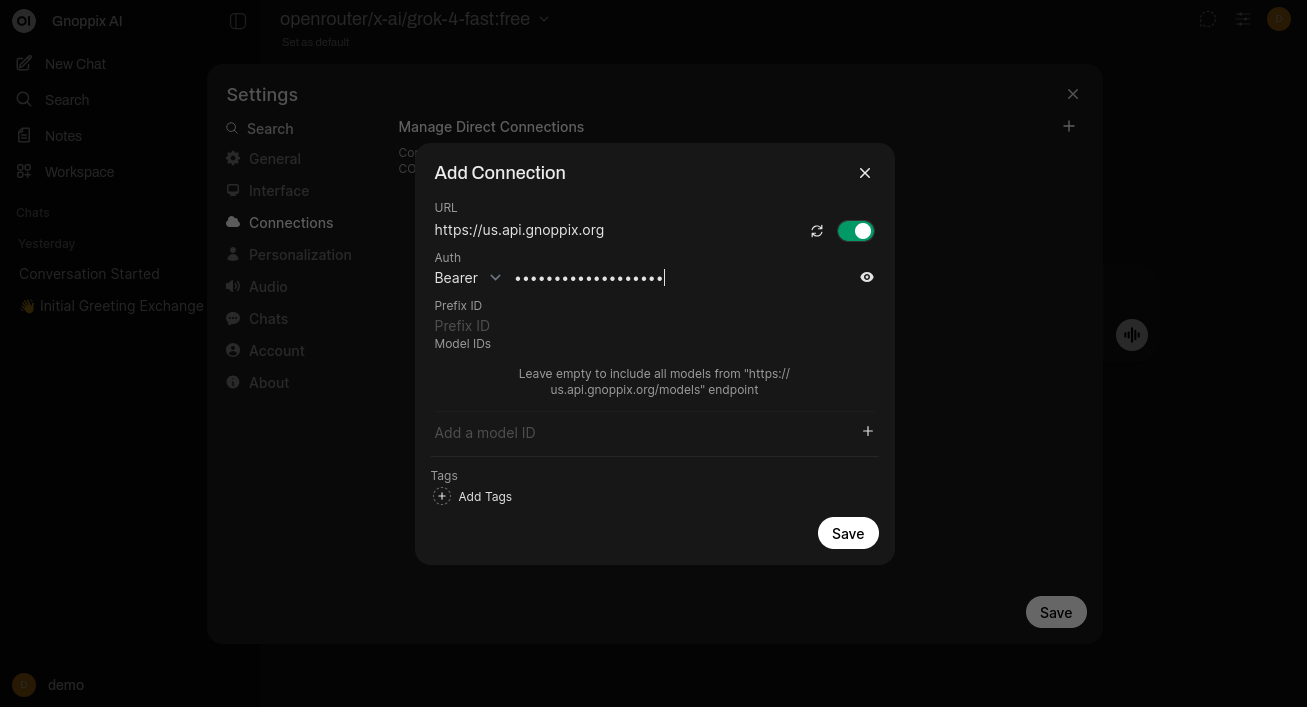Expand the model selector chevron

tap(544, 19)
